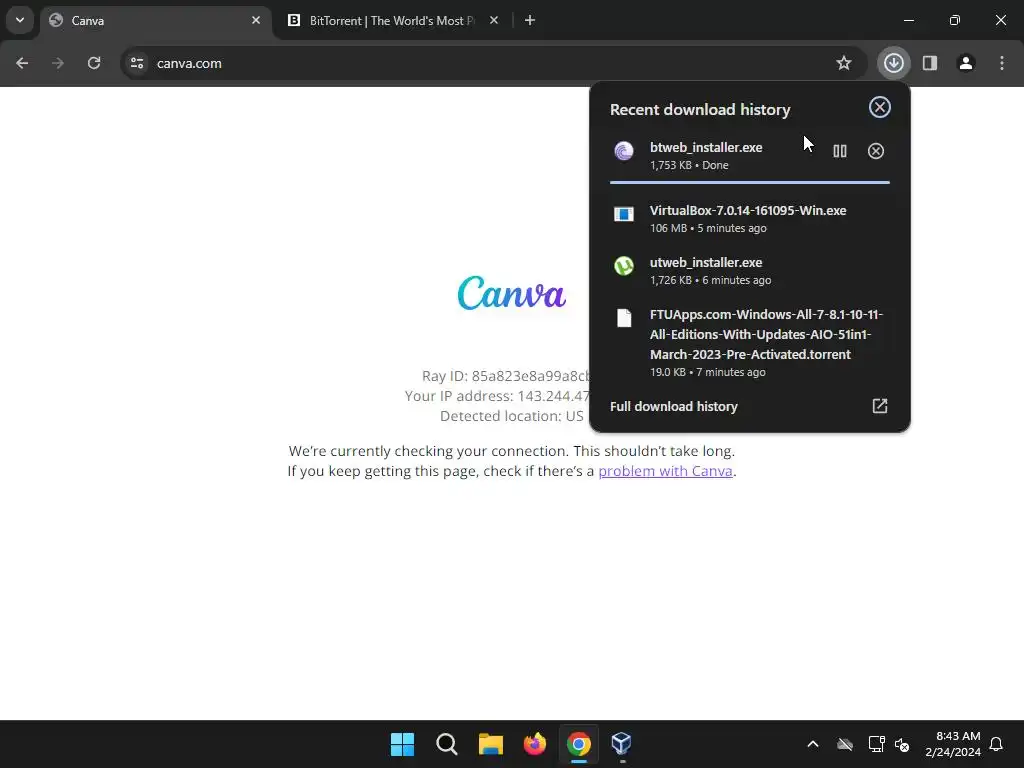Cancel the btweb_installer.exe download

pyautogui.click(x=876, y=152)
